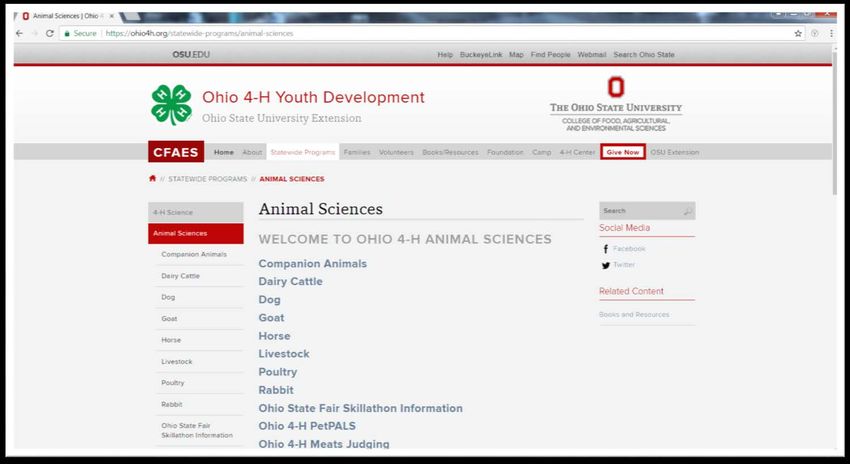This screenshot has width=850, height=464.
Task: Open the Facebook social media link
Action: point(629,249)
